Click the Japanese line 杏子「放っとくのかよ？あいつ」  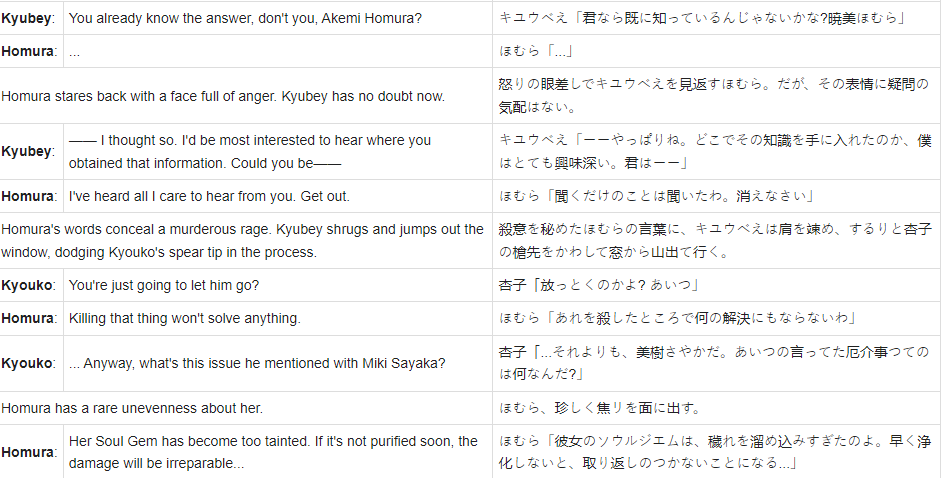(x=599, y=285)
